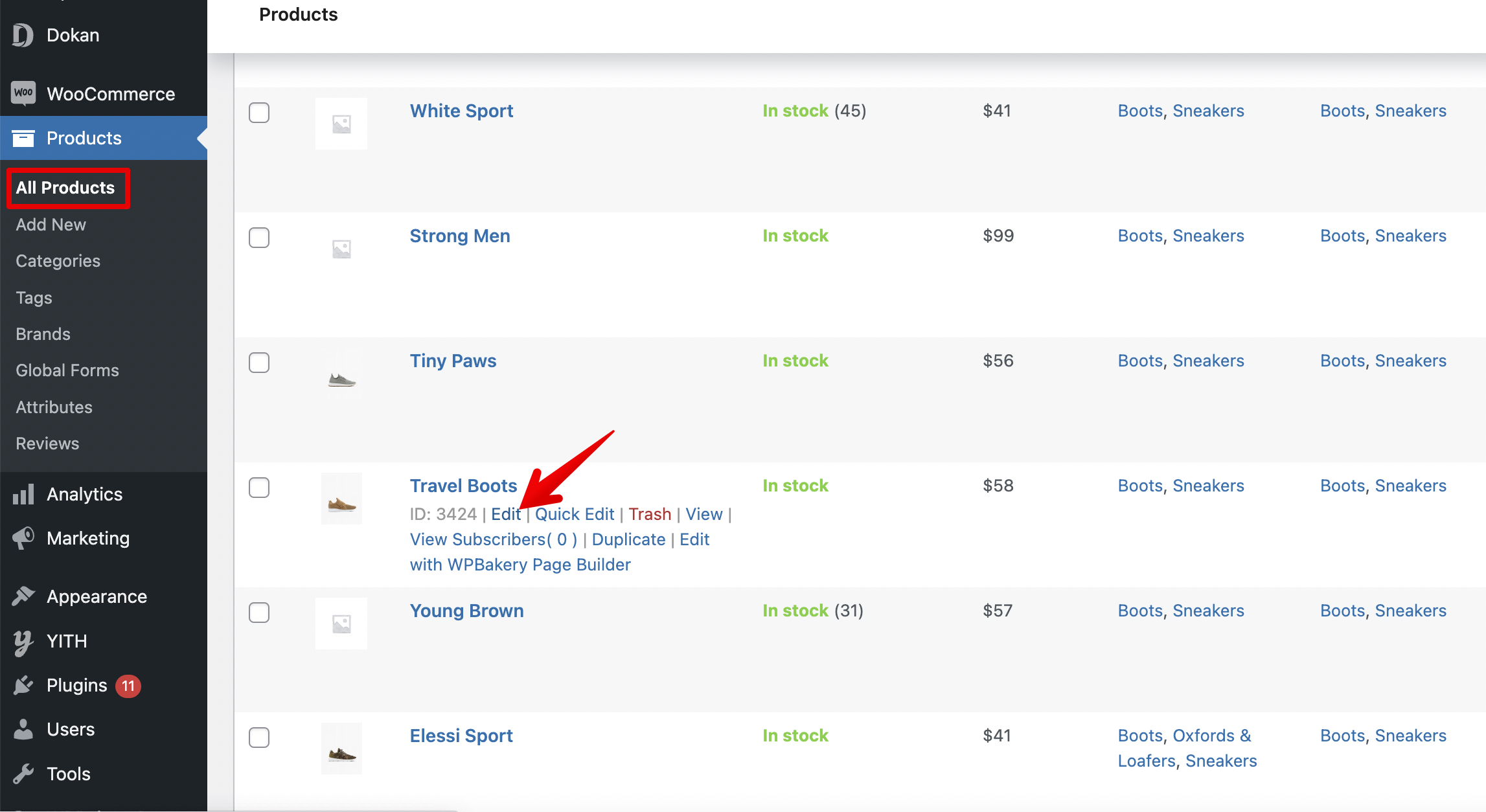
Task: Open All Products submenu item
Action: point(65,188)
